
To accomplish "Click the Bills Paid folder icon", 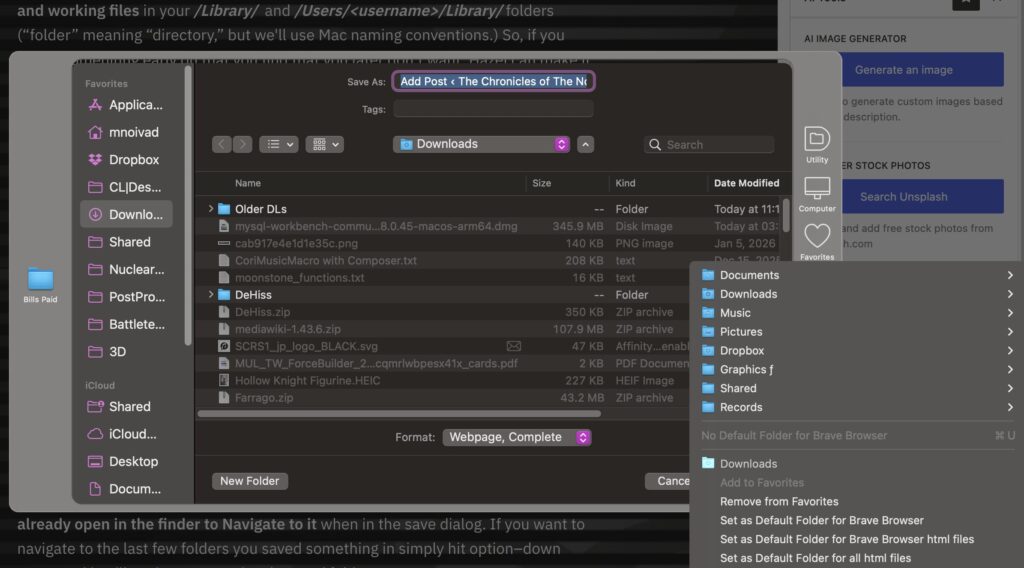I will (41, 281).
